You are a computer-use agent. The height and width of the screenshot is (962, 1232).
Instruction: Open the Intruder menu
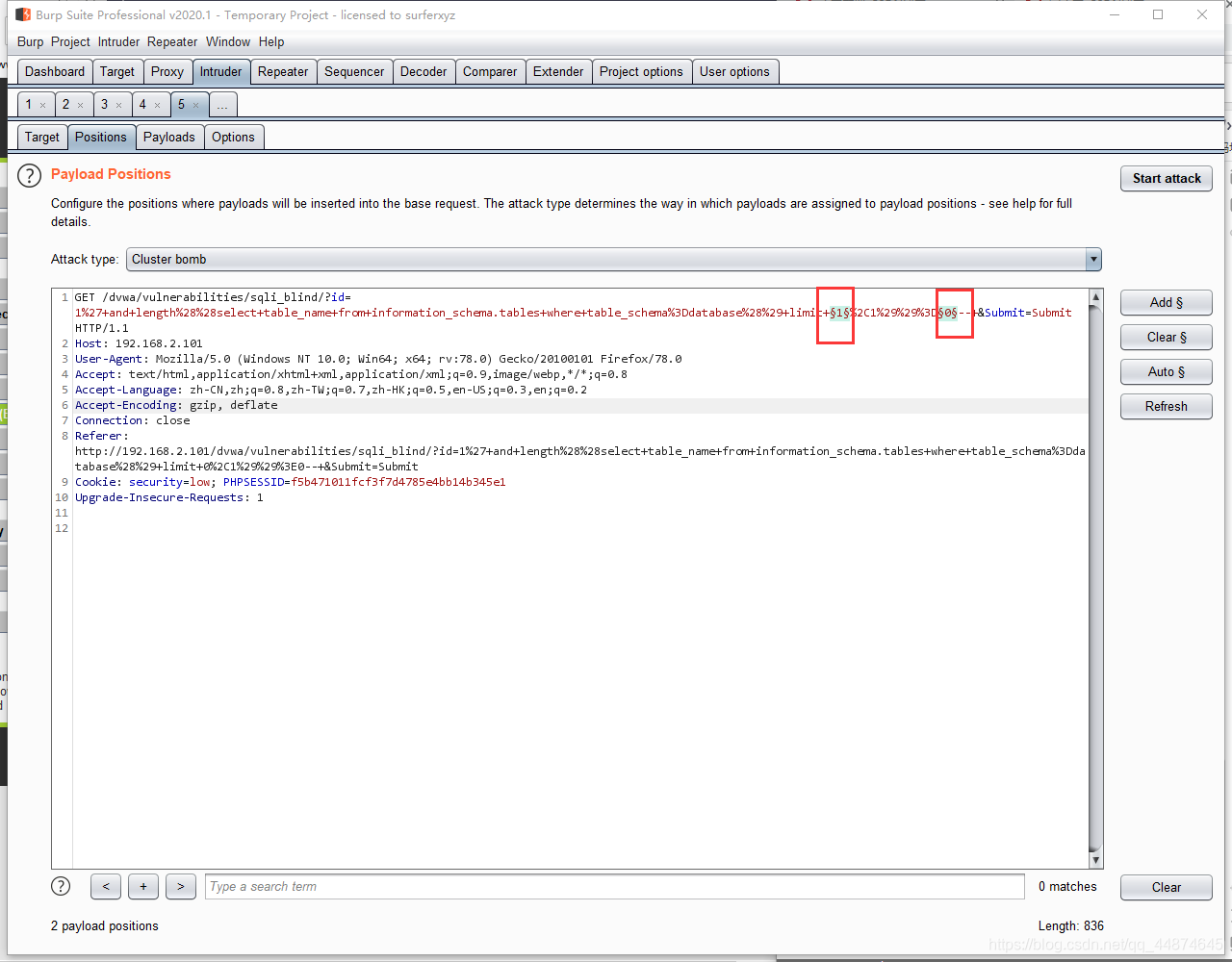click(119, 41)
